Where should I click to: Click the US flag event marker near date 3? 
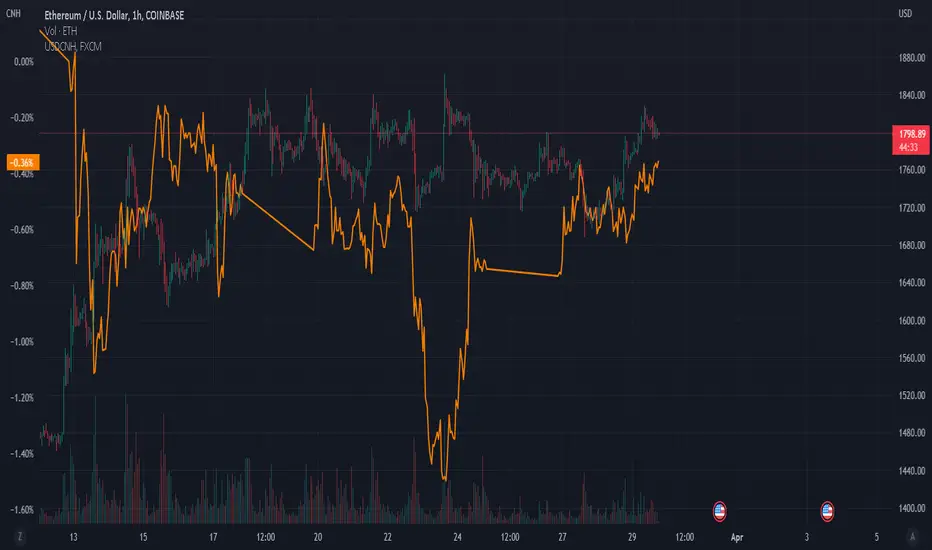827,511
